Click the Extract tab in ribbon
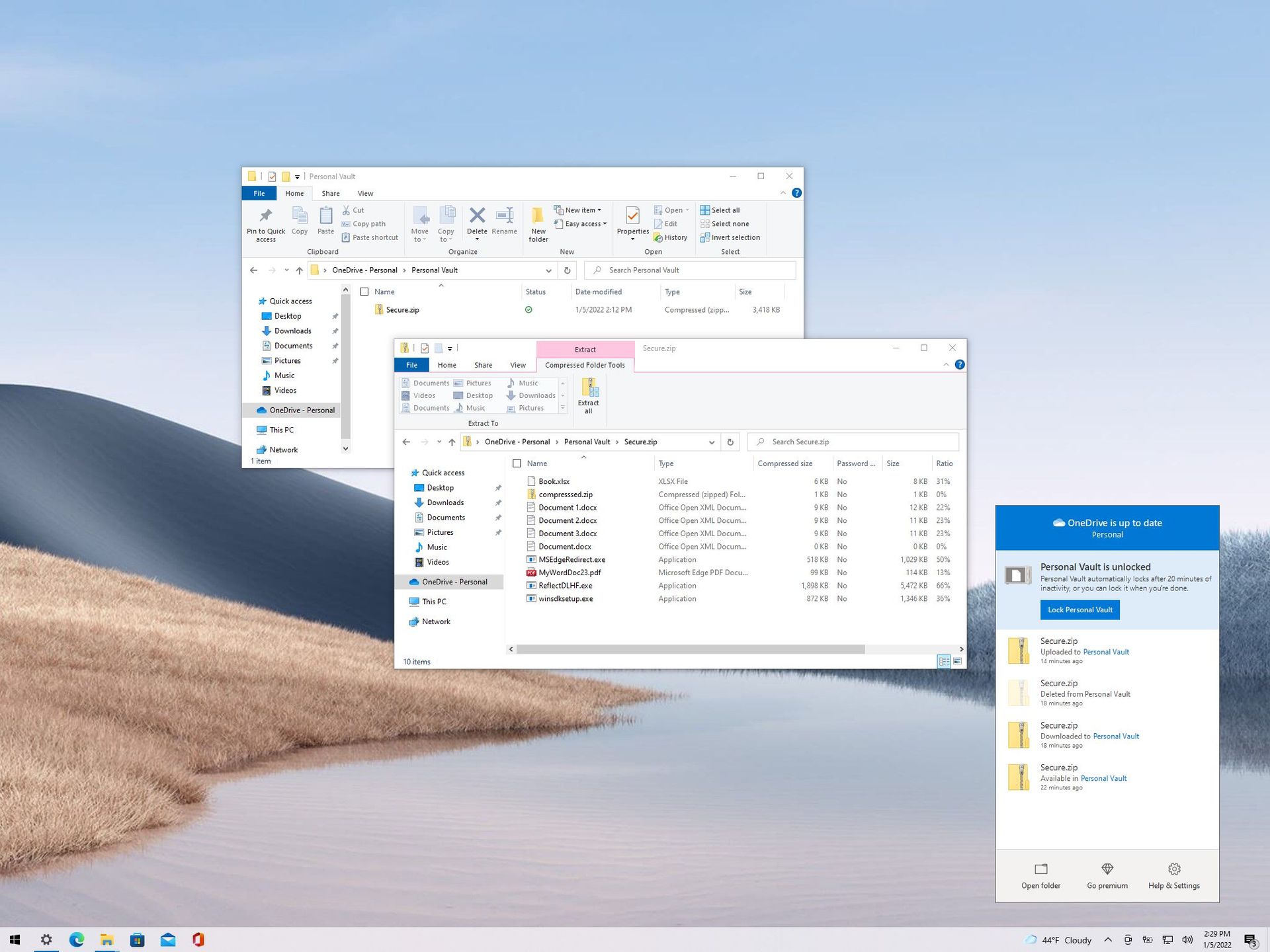This screenshot has width=1270, height=952. 584,348
